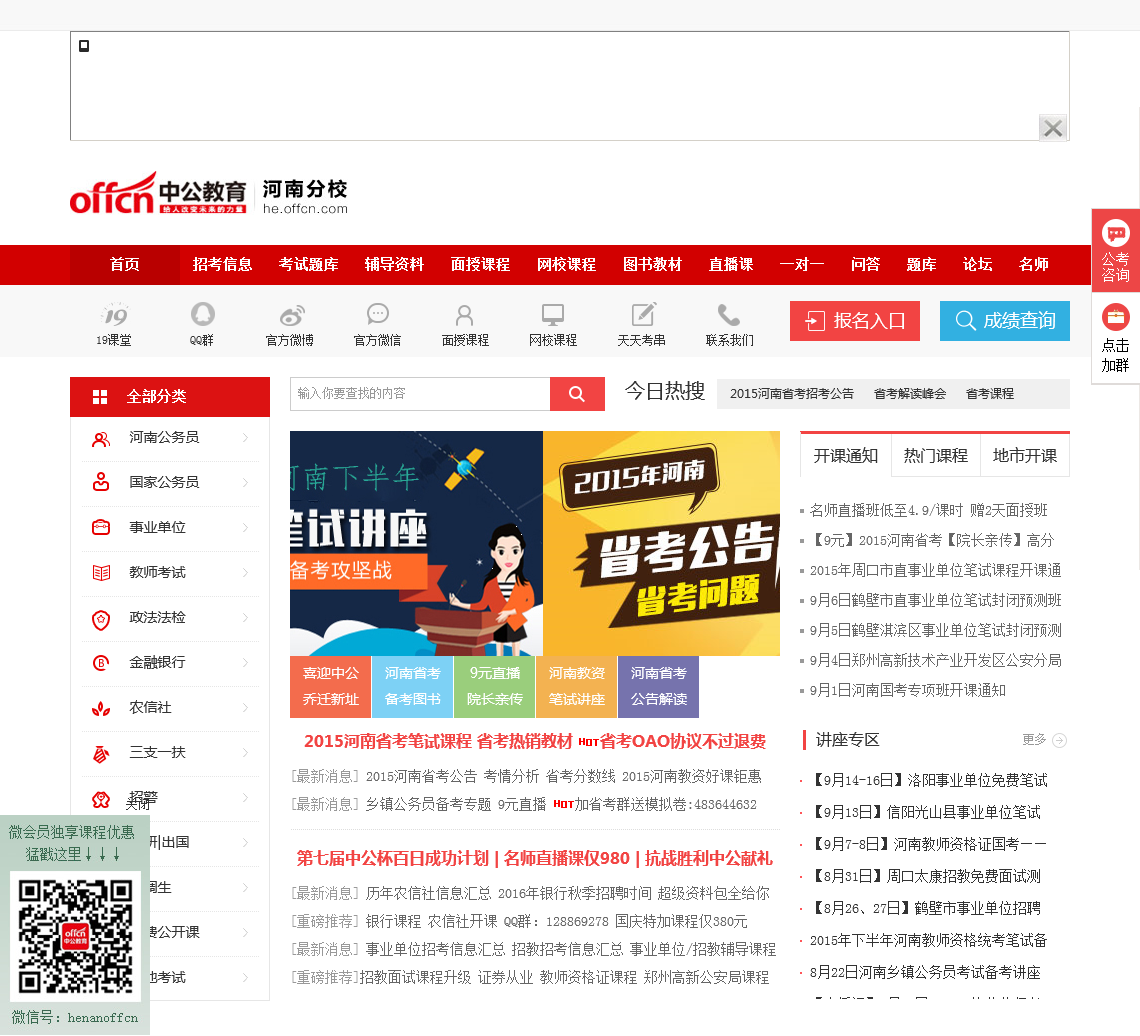Open the 考试题库 navigation item
1140x1036 pixels.
(308, 265)
